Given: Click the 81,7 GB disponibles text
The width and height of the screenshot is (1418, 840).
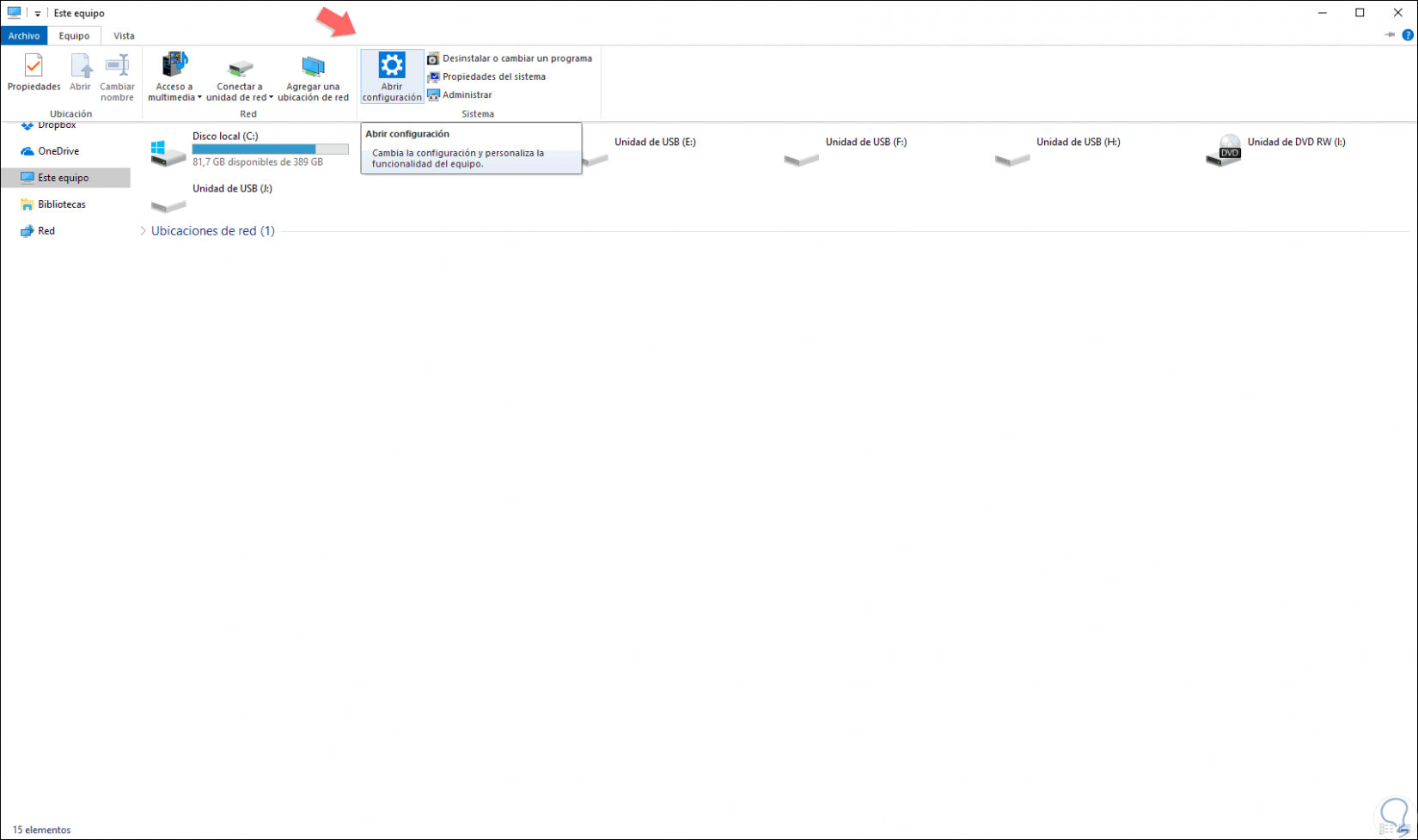Looking at the screenshot, I should (x=258, y=162).
